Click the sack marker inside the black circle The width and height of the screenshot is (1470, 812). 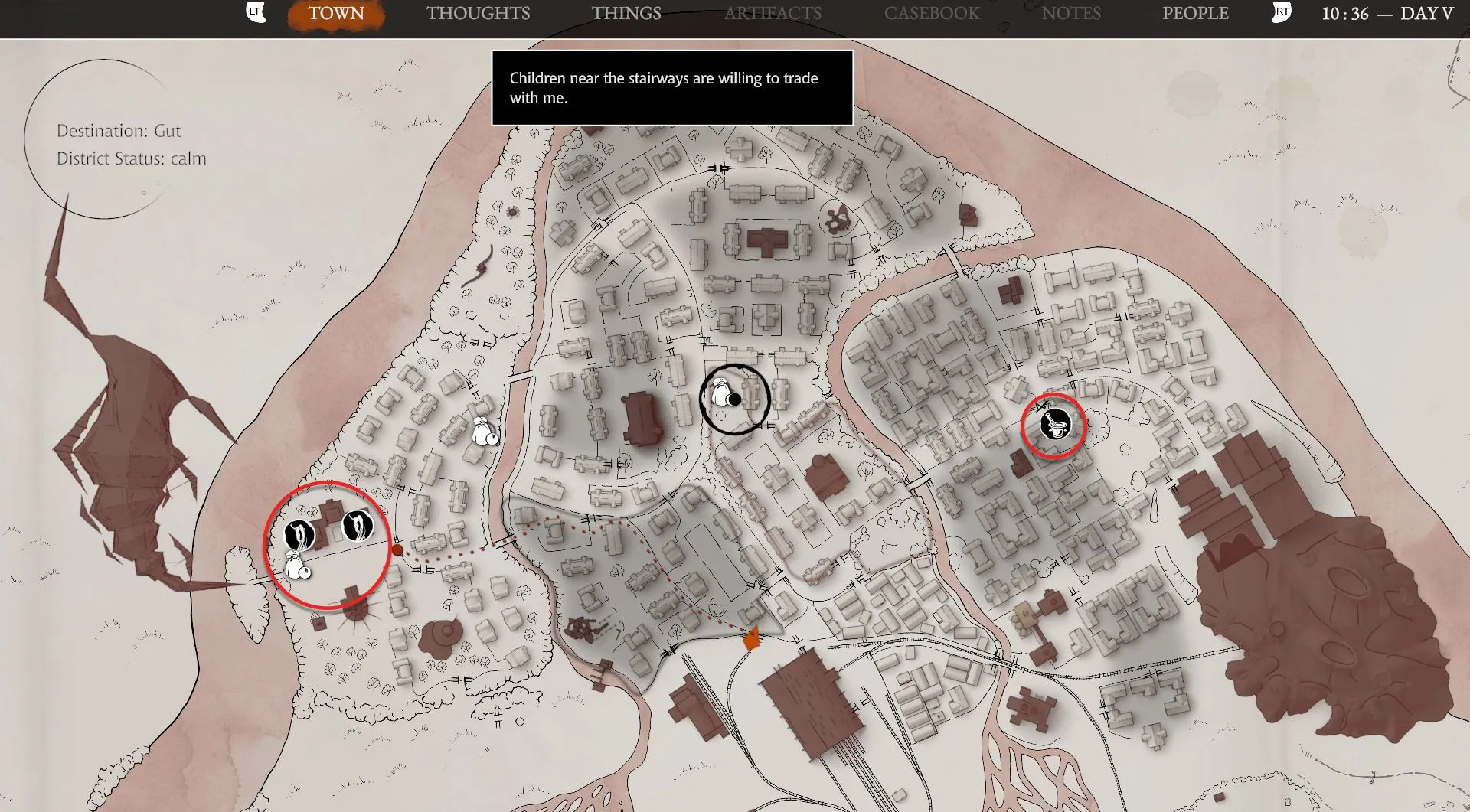[x=722, y=394]
